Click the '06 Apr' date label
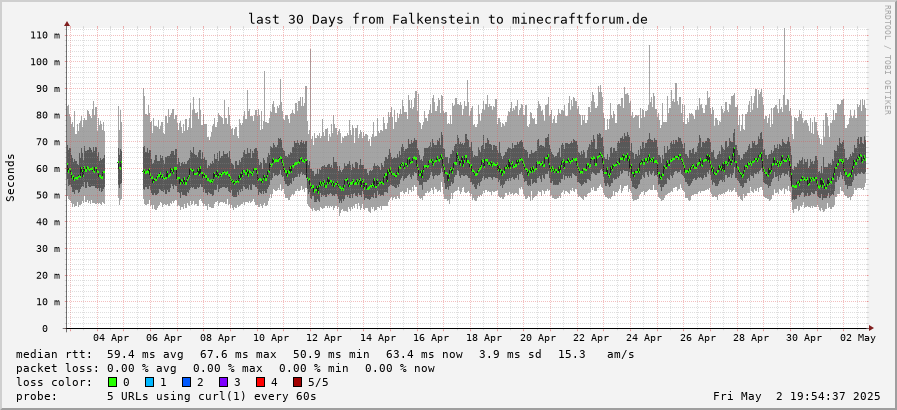The width and height of the screenshot is (897, 410). [164, 338]
